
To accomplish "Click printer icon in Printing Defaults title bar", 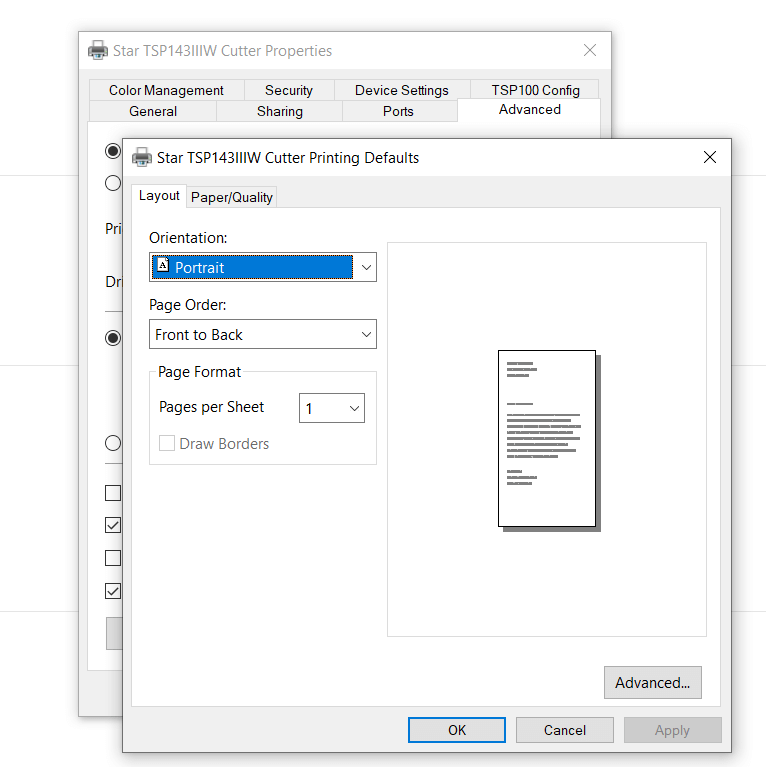I will coord(142,158).
